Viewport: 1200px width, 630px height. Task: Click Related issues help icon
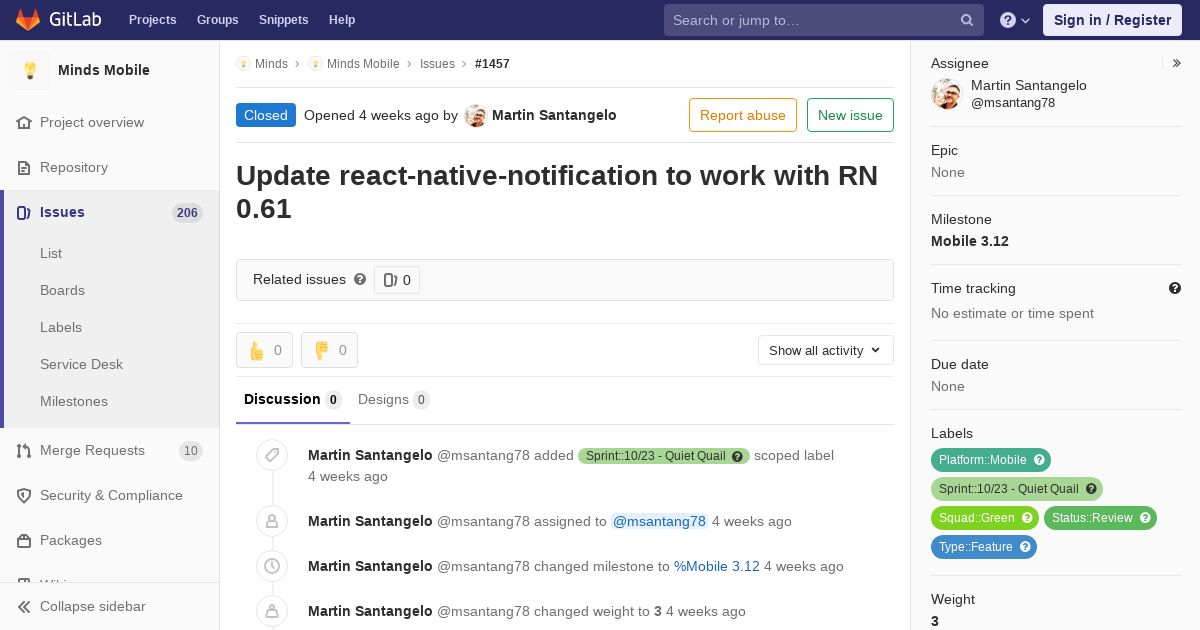click(x=360, y=280)
